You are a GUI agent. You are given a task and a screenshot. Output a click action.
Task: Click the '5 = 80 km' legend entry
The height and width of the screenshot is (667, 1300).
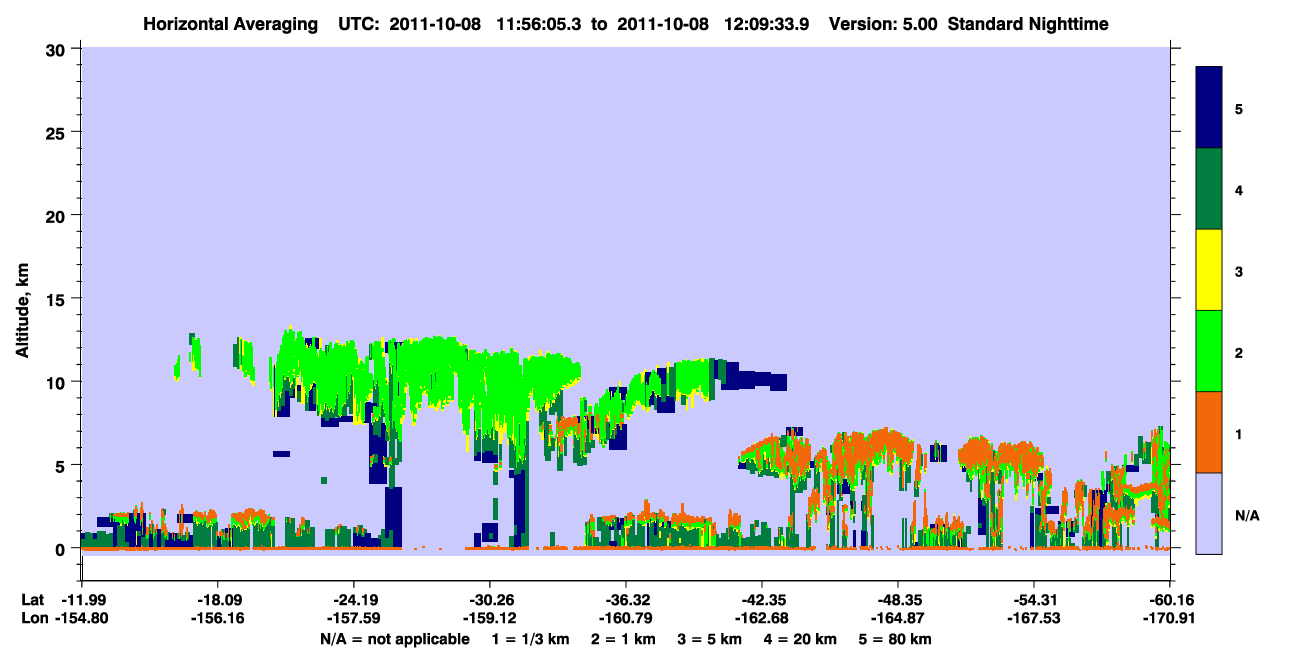[x=897, y=639]
